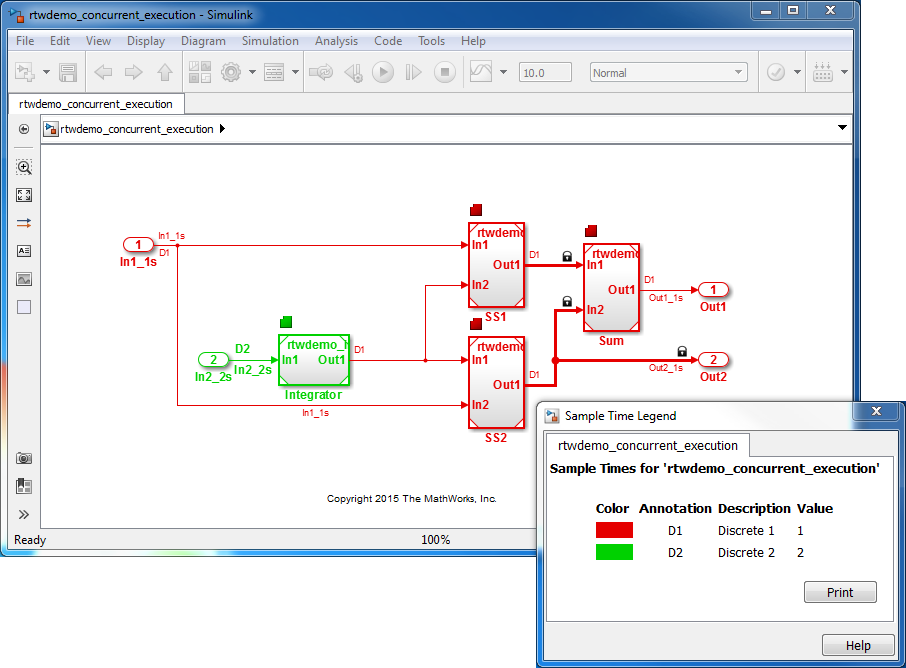Image resolution: width=906 pixels, height=668 pixels.
Task: Click the Image annotation palette icon
Action: (x=24, y=279)
